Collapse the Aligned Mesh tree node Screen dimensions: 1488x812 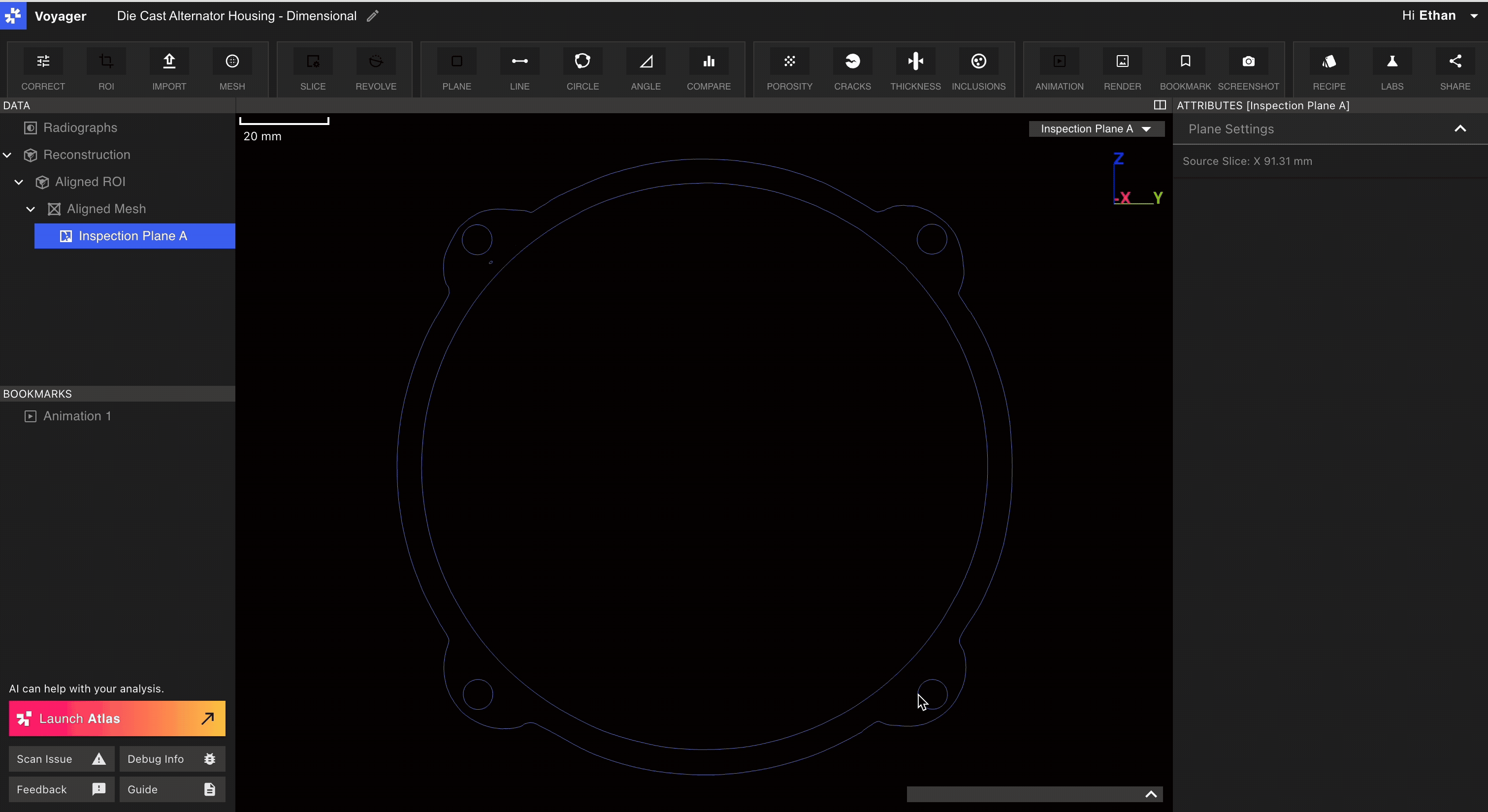[x=31, y=209]
